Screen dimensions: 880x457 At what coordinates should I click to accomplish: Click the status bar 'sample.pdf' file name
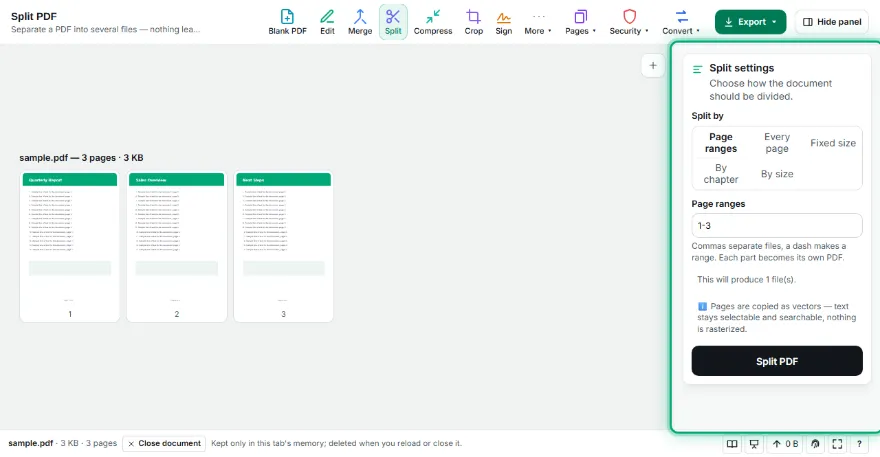click(30, 444)
